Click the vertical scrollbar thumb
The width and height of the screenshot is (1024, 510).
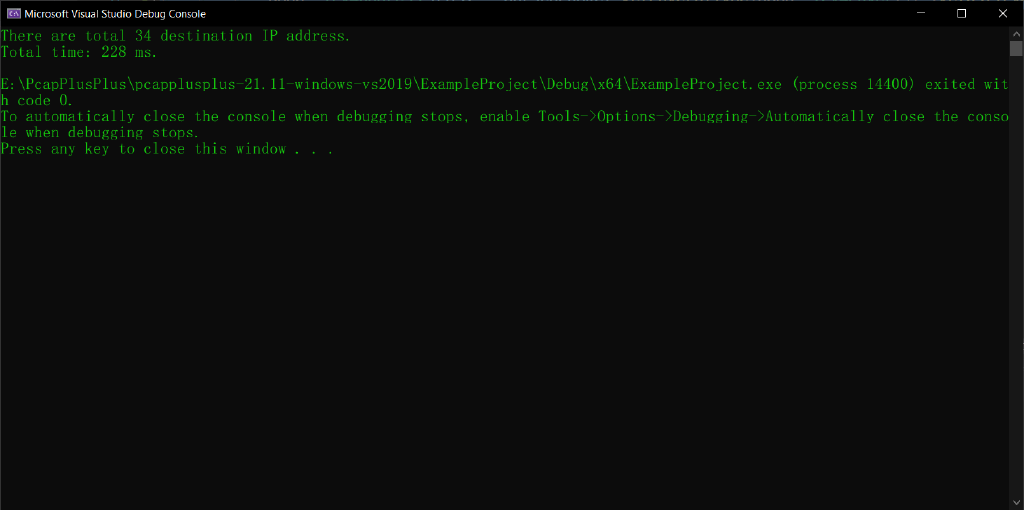tap(1016, 48)
